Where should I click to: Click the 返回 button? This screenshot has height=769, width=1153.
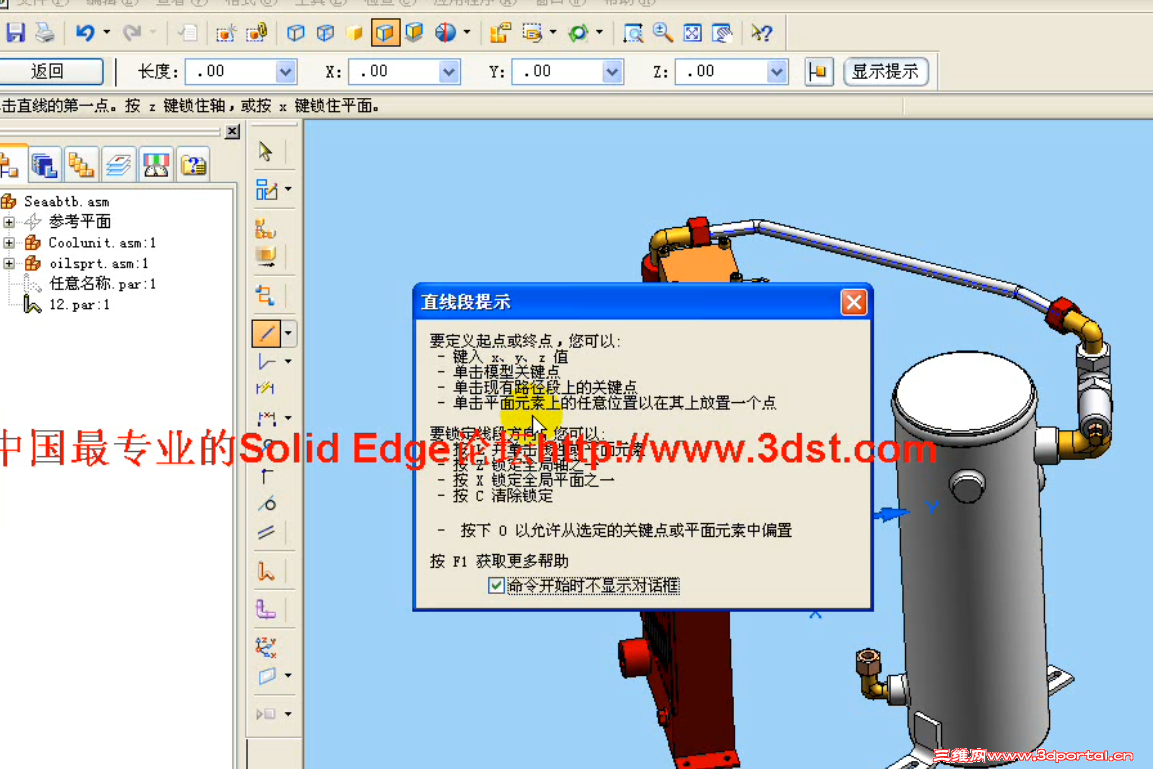pyautogui.click(x=50, y=71)
